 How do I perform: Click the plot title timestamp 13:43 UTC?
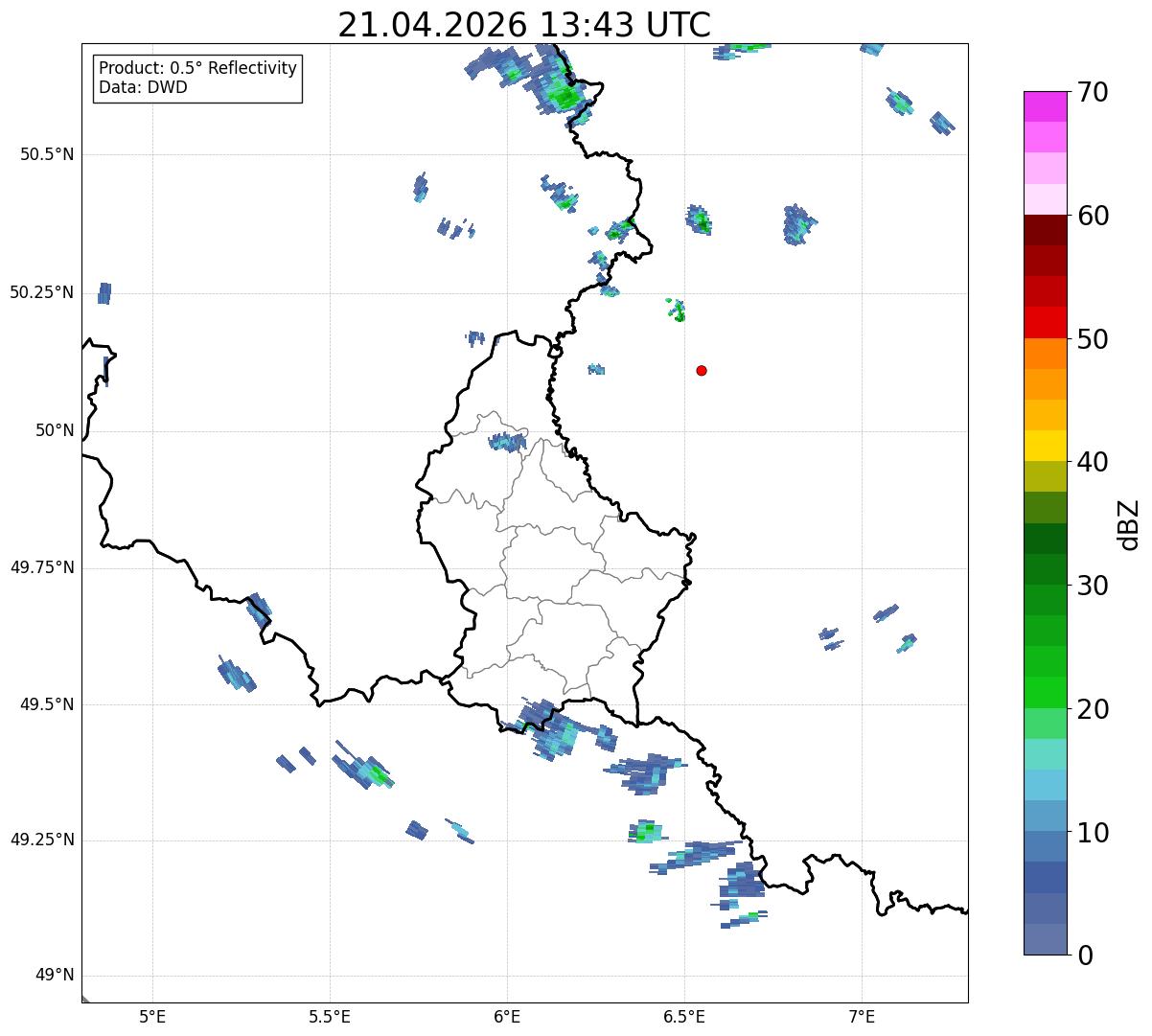(x=624, y=25)
